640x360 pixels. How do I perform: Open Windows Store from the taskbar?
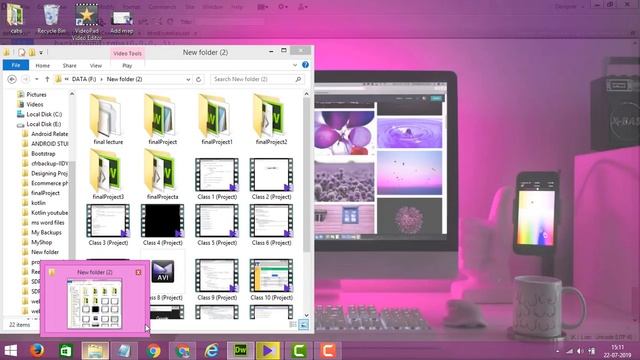click(66, 351)
